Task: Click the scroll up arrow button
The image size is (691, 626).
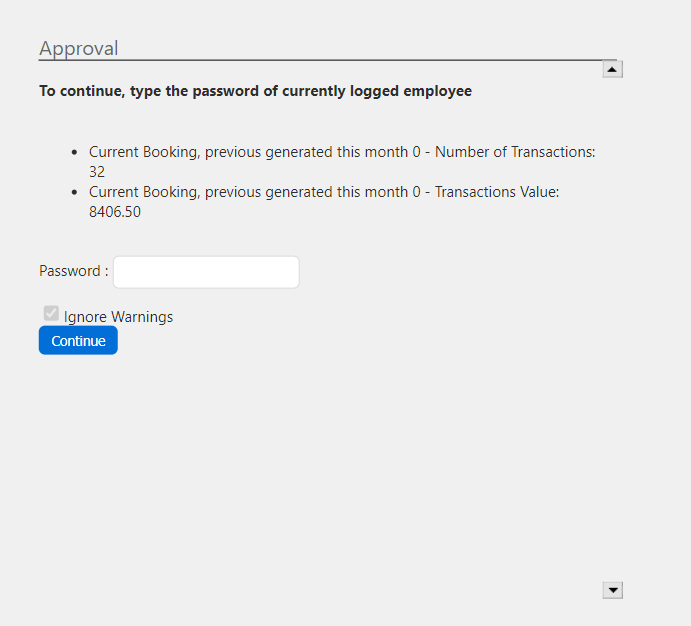Action: point(613,69)
